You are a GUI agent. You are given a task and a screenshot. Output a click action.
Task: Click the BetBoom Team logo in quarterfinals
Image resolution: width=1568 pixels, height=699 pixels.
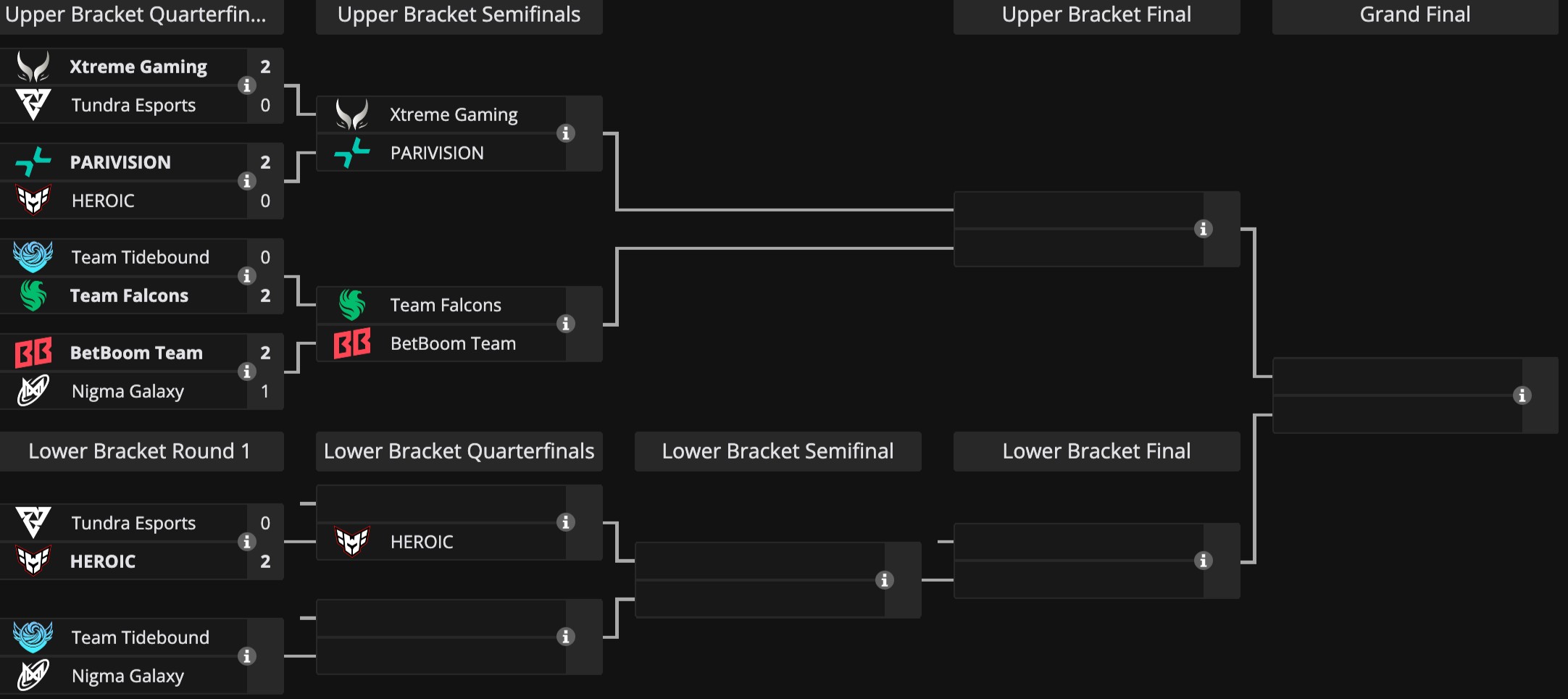click(x=33, y=353)
